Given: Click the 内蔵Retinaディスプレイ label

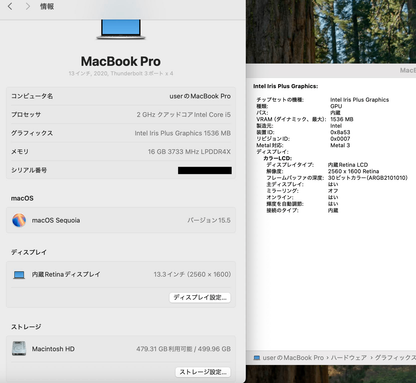Looking at the screenshot, I should 66,274.
